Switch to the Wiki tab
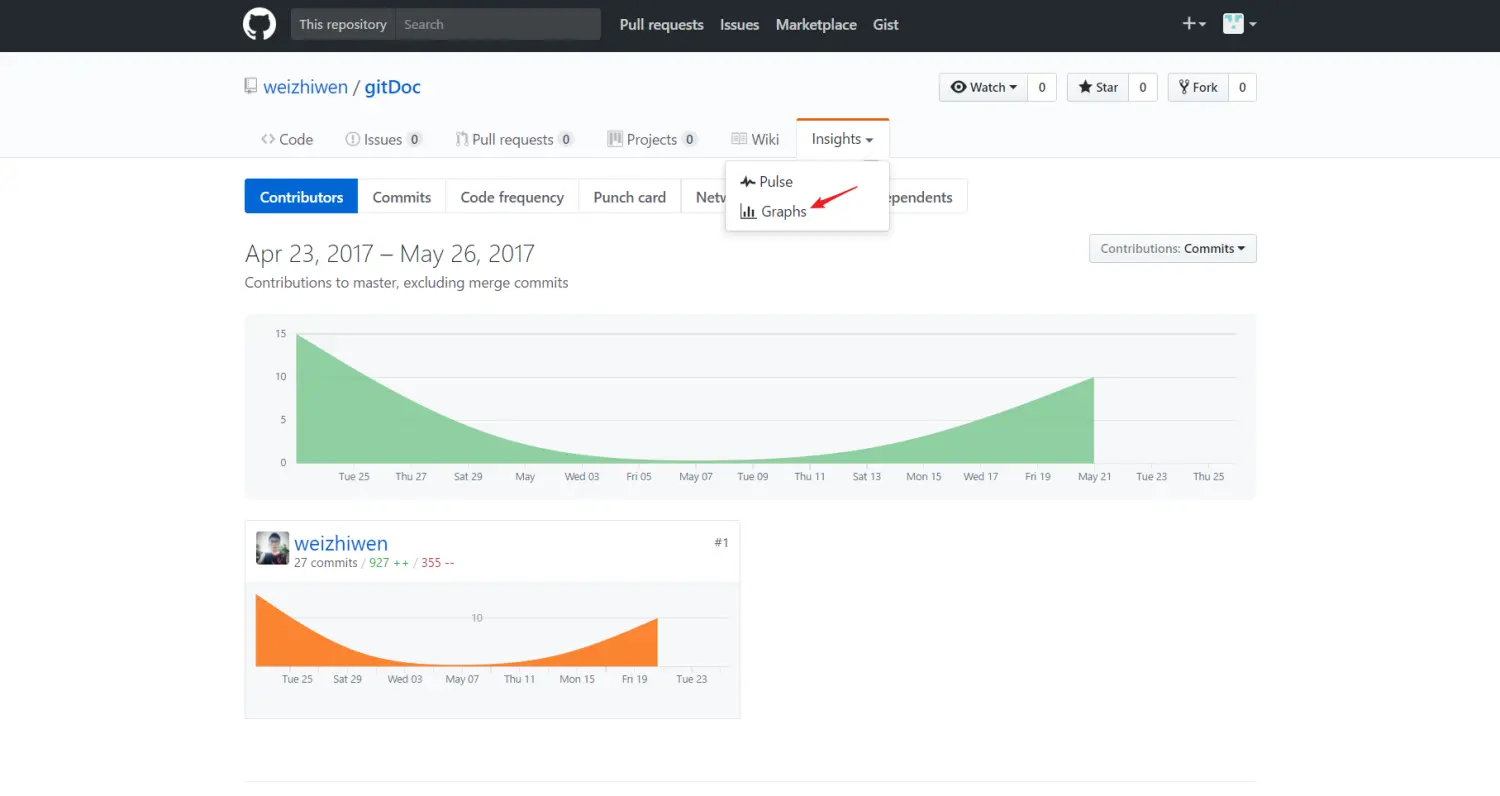The height and width of the screenshot is (796, 1500). (755, 139)
